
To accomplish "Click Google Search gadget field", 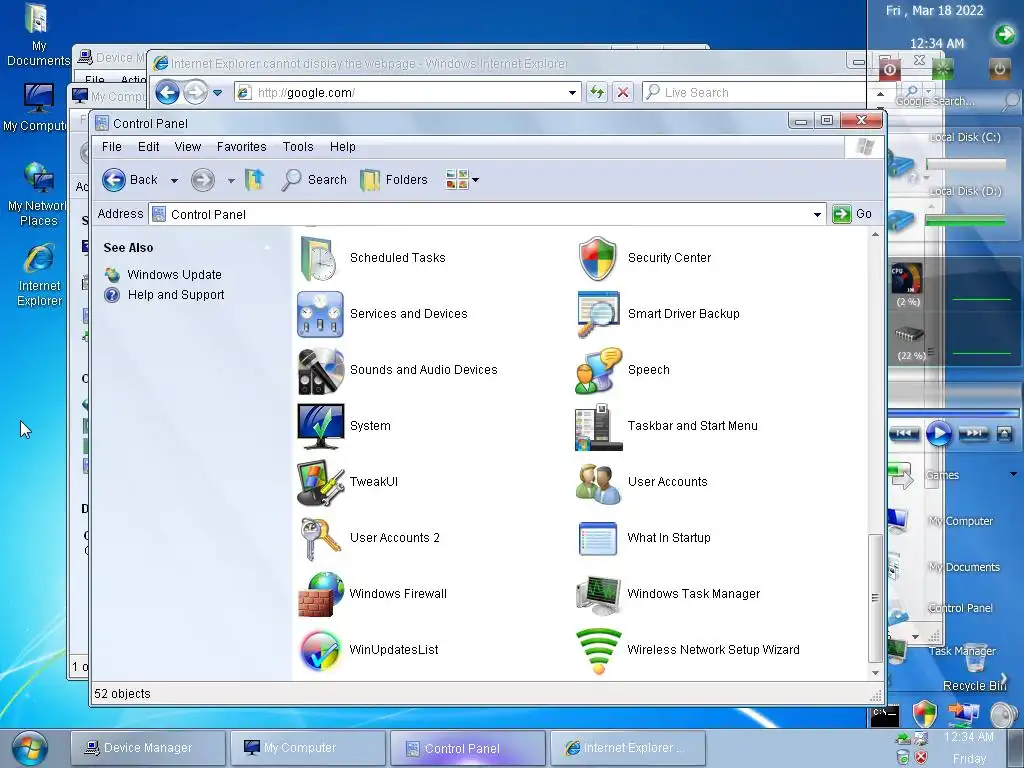I will coord(945,101).
